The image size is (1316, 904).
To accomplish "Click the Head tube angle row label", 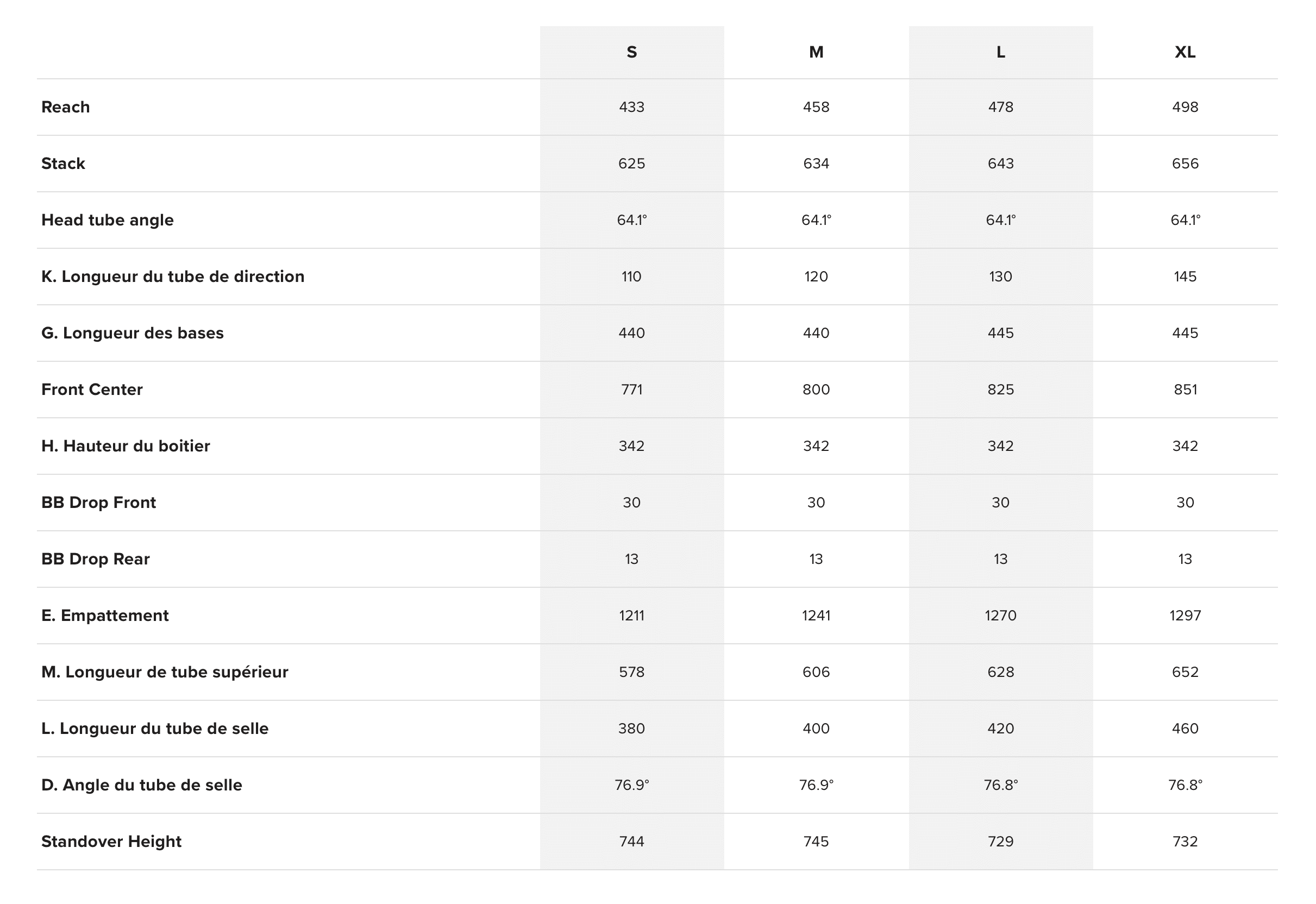I will coord(108,220).
